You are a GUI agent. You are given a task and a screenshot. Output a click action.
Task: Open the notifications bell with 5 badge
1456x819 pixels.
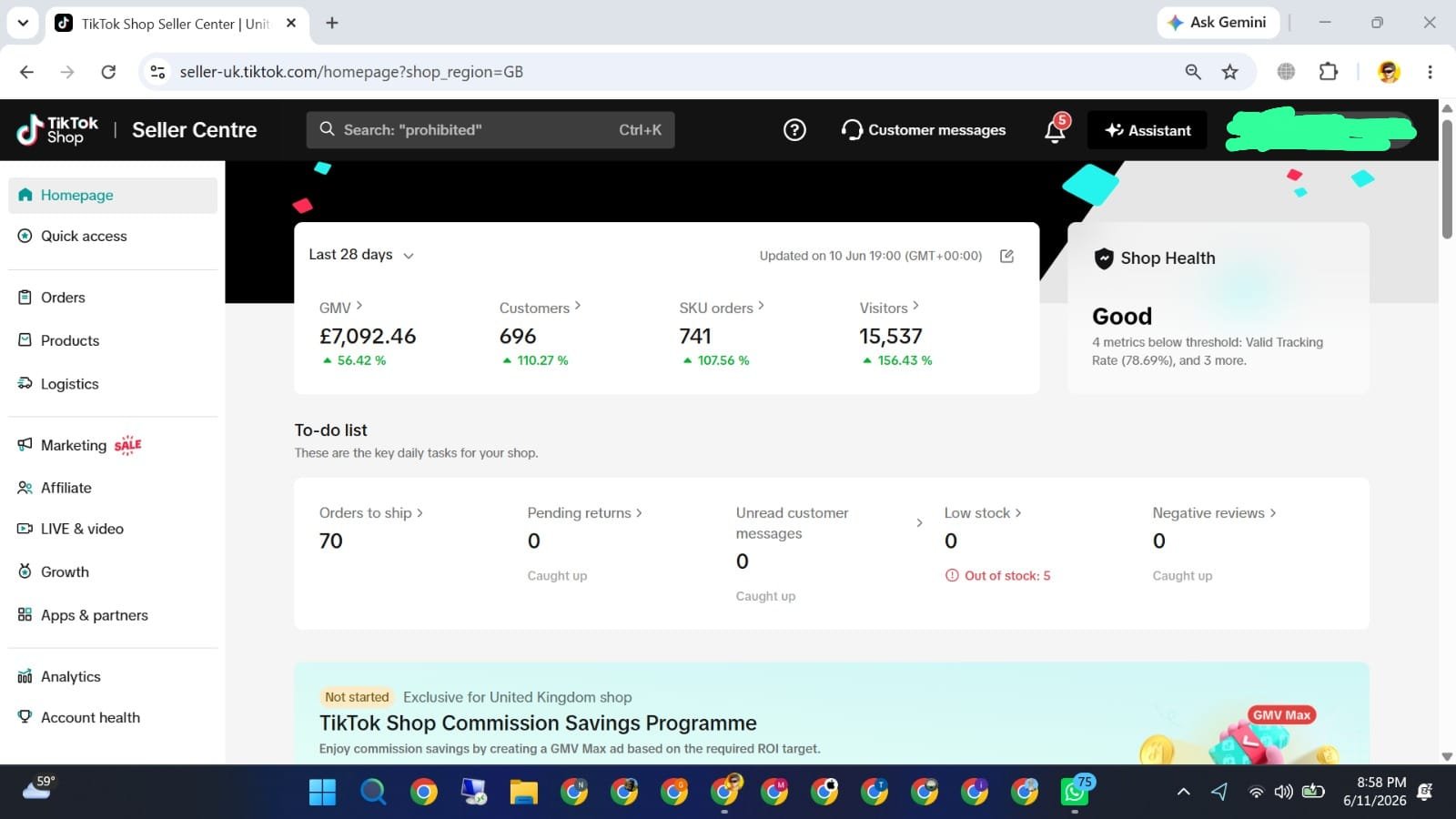1055,130
